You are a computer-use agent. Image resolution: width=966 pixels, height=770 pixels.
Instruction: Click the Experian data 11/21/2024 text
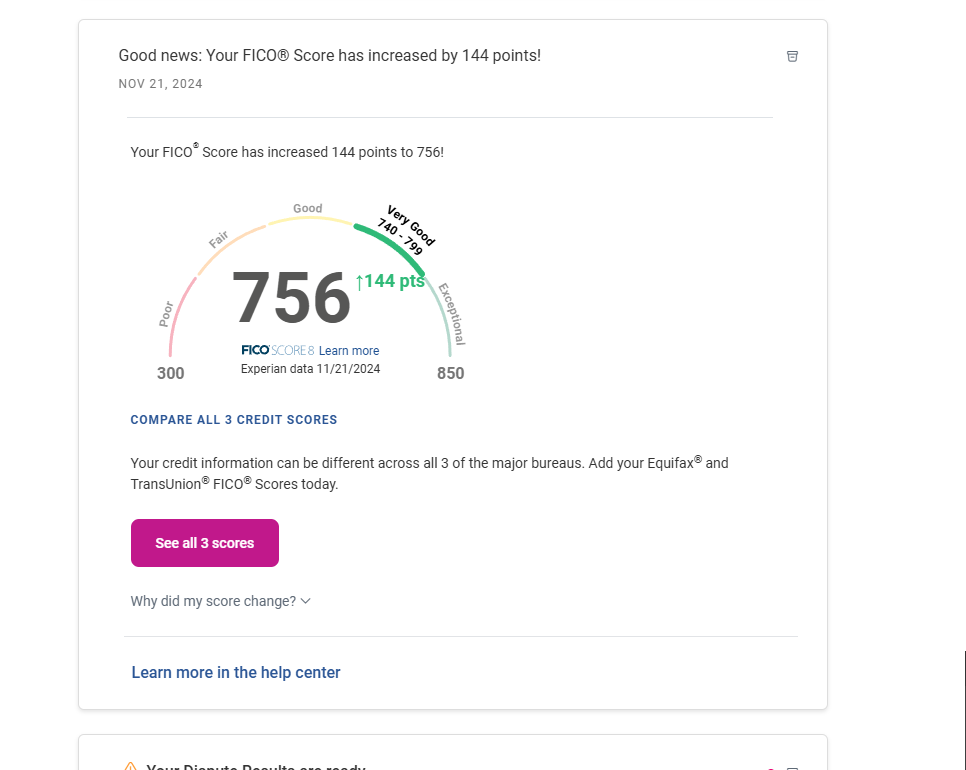310,369
